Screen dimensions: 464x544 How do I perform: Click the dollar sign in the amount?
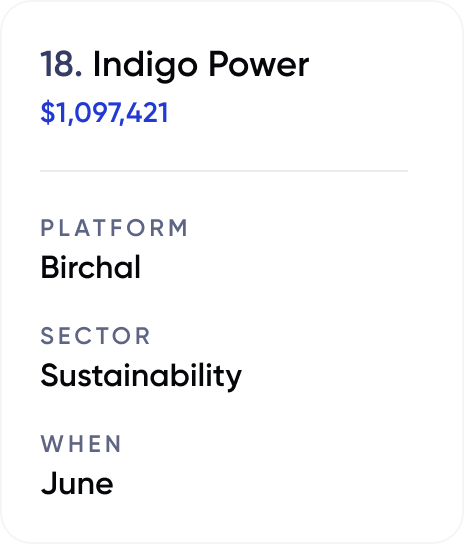pyautogui.click(x=48, y=112)
